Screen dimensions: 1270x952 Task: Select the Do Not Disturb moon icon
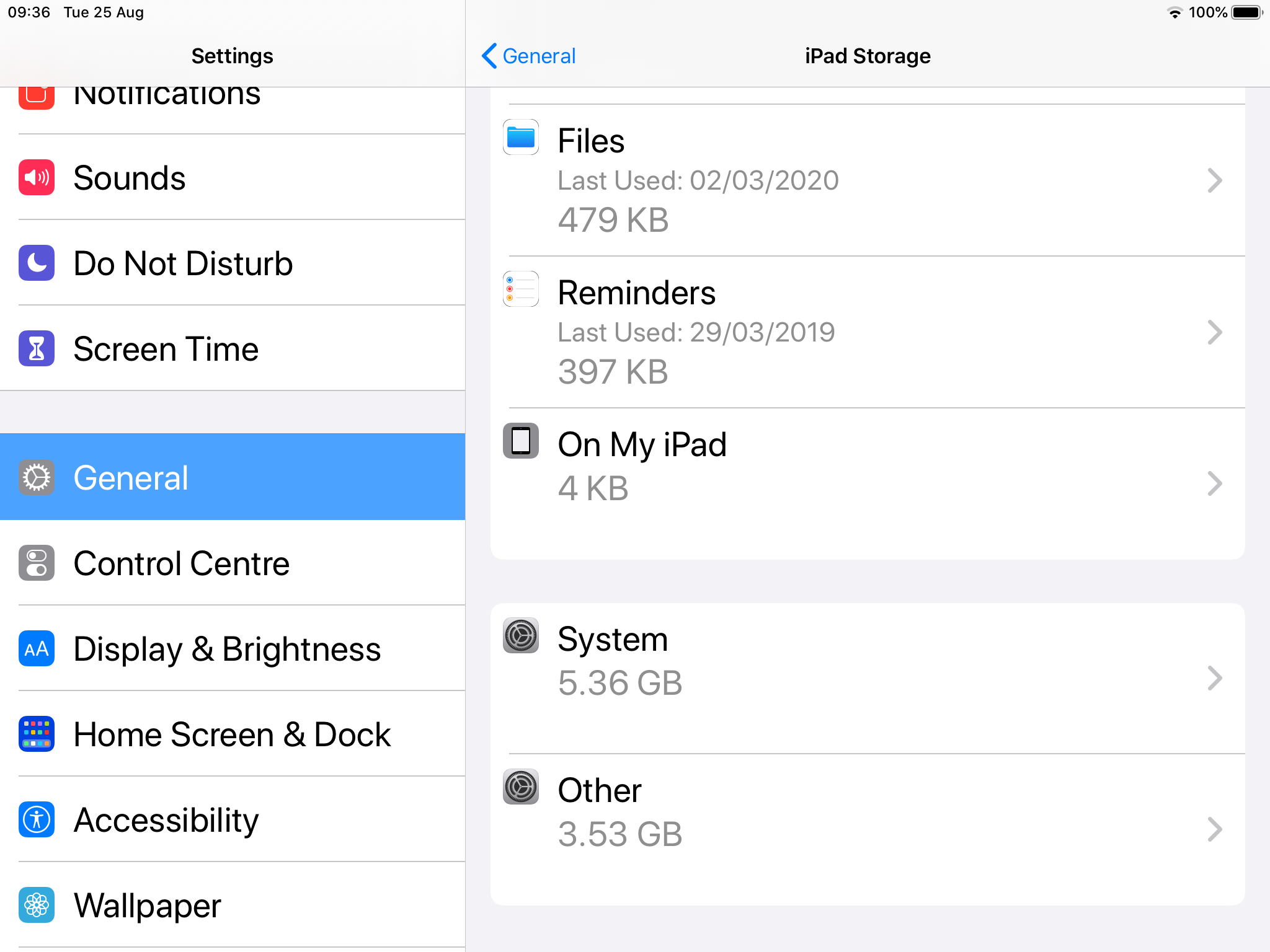[36, 263]
